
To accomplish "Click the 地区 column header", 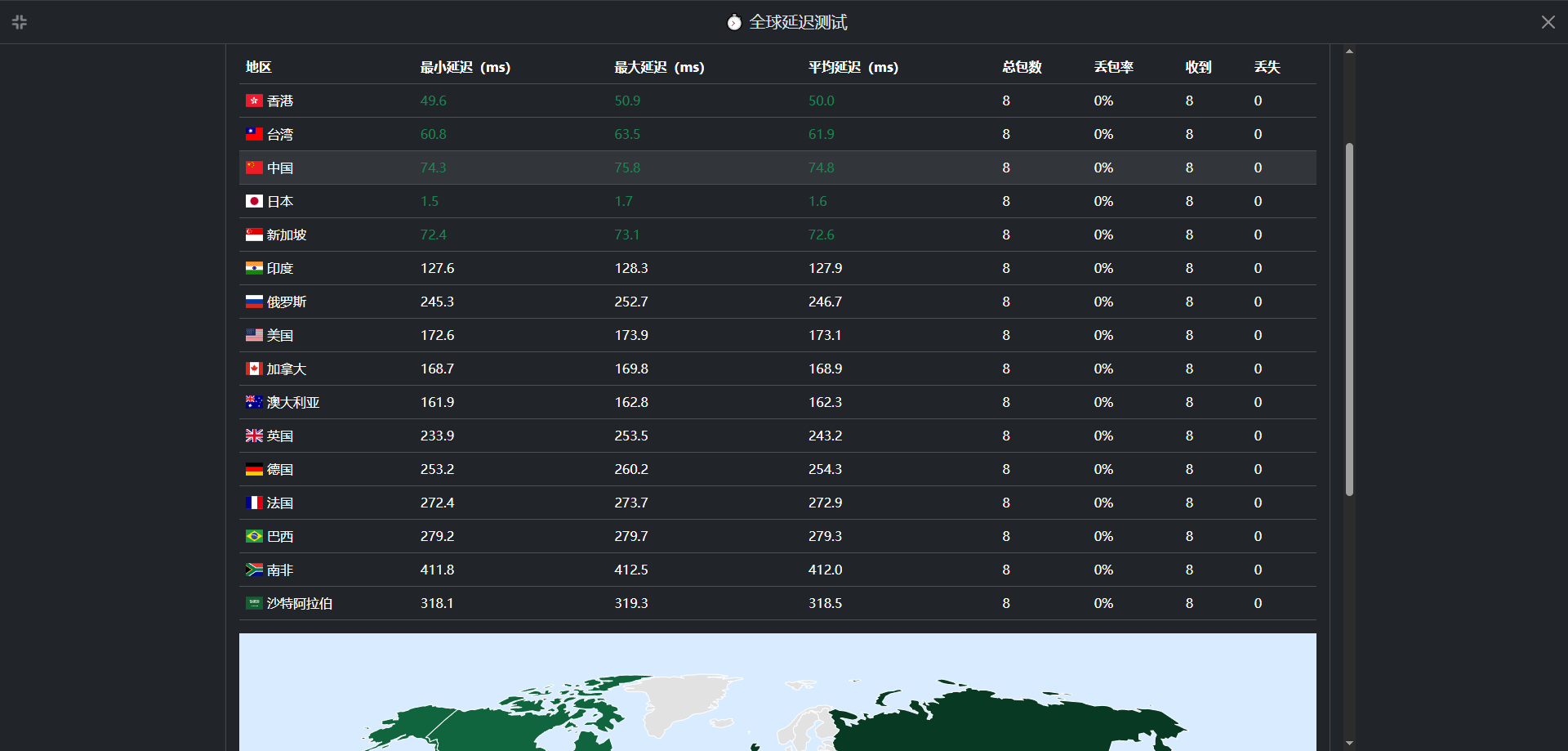I will pyautogui.click(x=259, y=67).
